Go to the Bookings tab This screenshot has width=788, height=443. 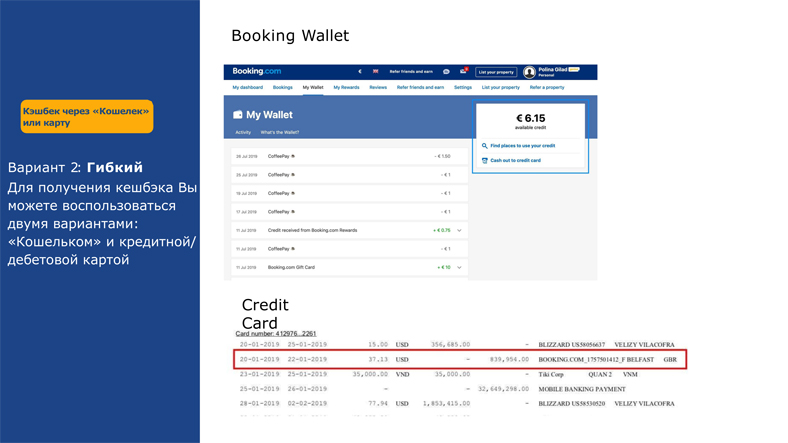pyautogui.click(x=282, y=87)
